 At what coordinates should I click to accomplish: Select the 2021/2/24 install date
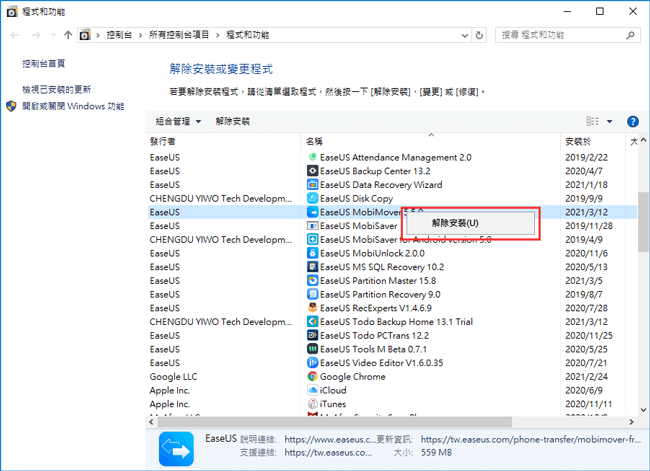(x=586, y=376)
